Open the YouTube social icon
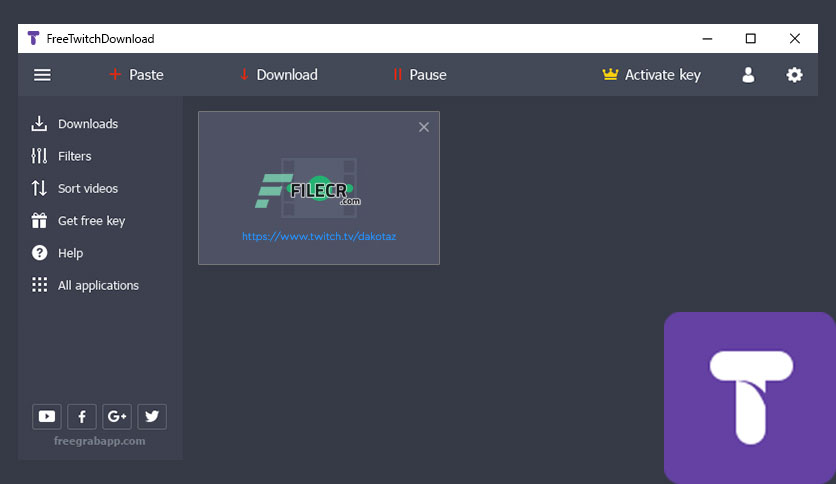 (x=47, y=416)
